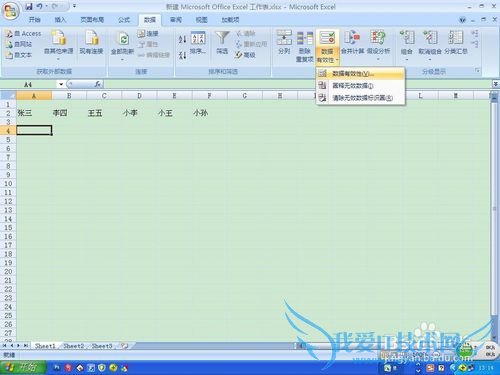Viewport: 500px width, 375px height.
Task: Click 删除重复项
Action: 305,46
